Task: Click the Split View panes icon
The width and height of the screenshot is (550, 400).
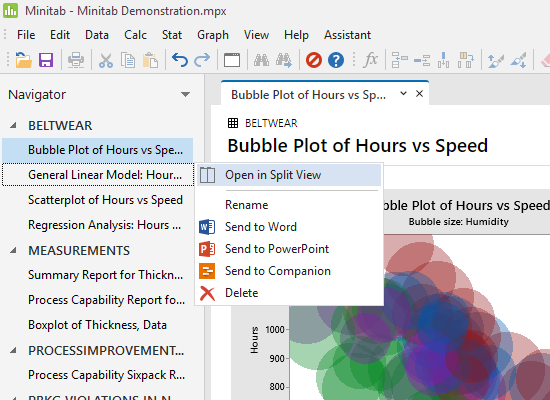Action: coord(207,175)
